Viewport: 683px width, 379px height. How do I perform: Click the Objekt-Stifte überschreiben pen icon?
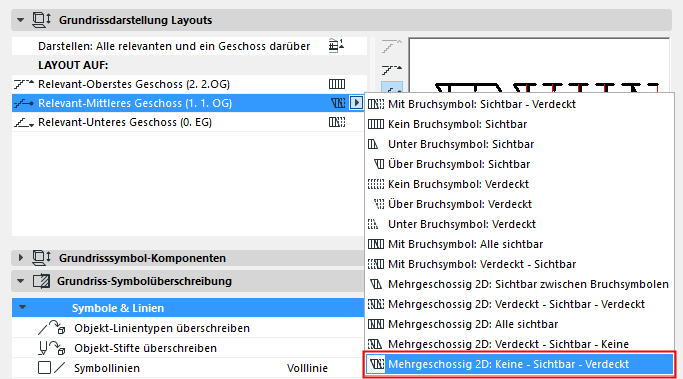point(51,348)
